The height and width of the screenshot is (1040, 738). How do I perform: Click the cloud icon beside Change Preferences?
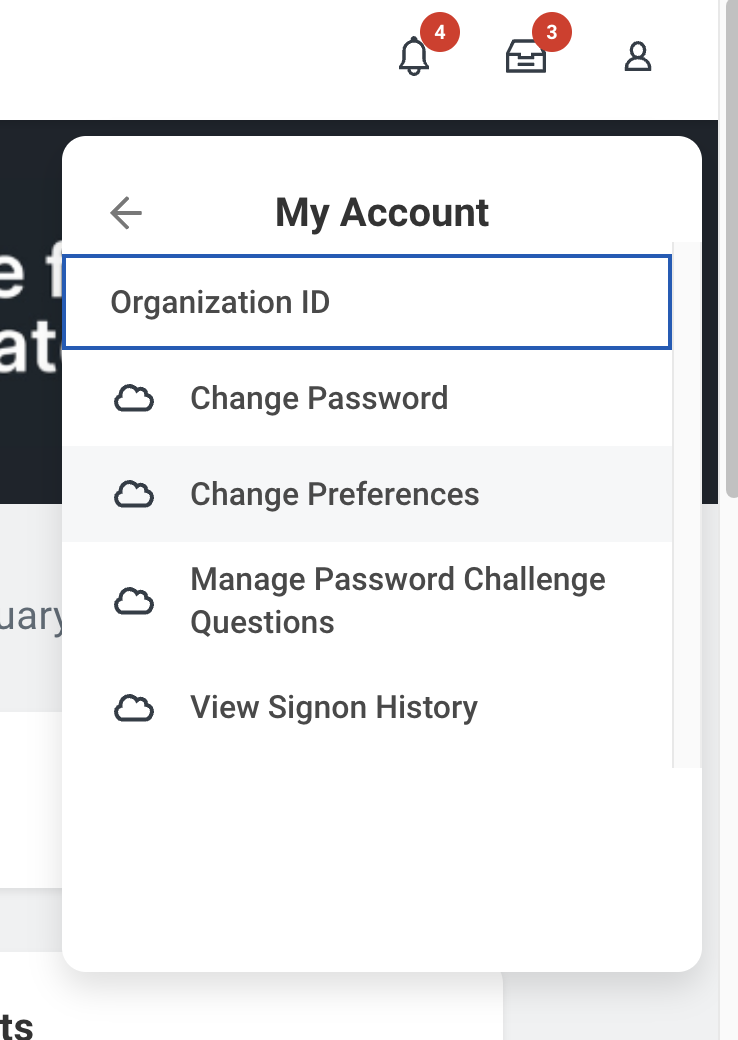coord(133,495)
